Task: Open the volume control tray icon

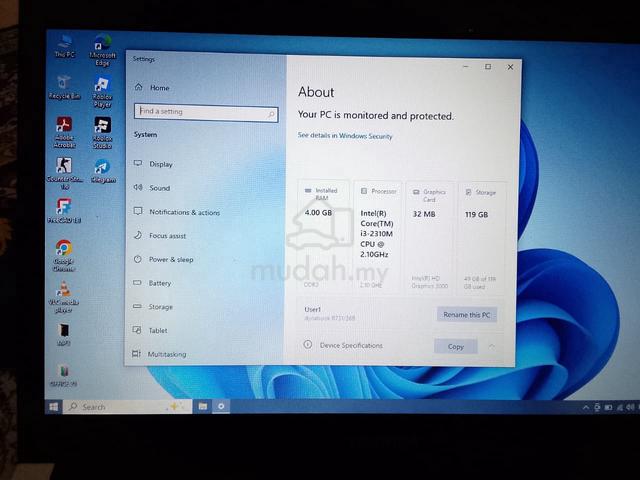Action: pos(630,407)
